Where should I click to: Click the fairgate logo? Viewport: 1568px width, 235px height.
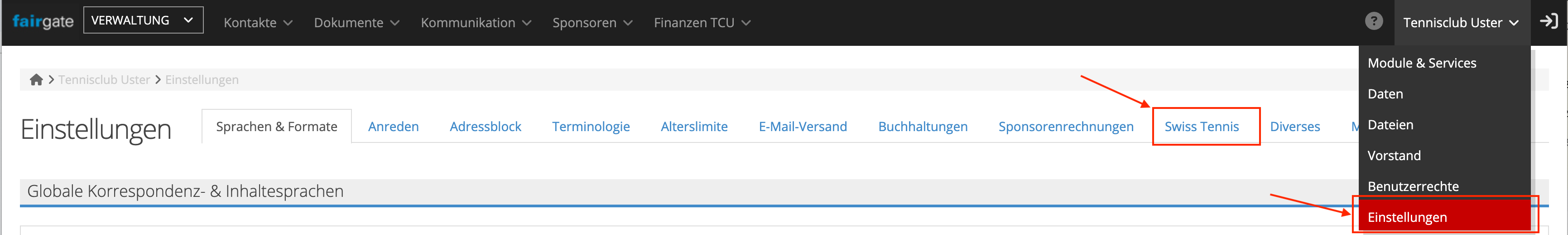click(x=43, y=22)
